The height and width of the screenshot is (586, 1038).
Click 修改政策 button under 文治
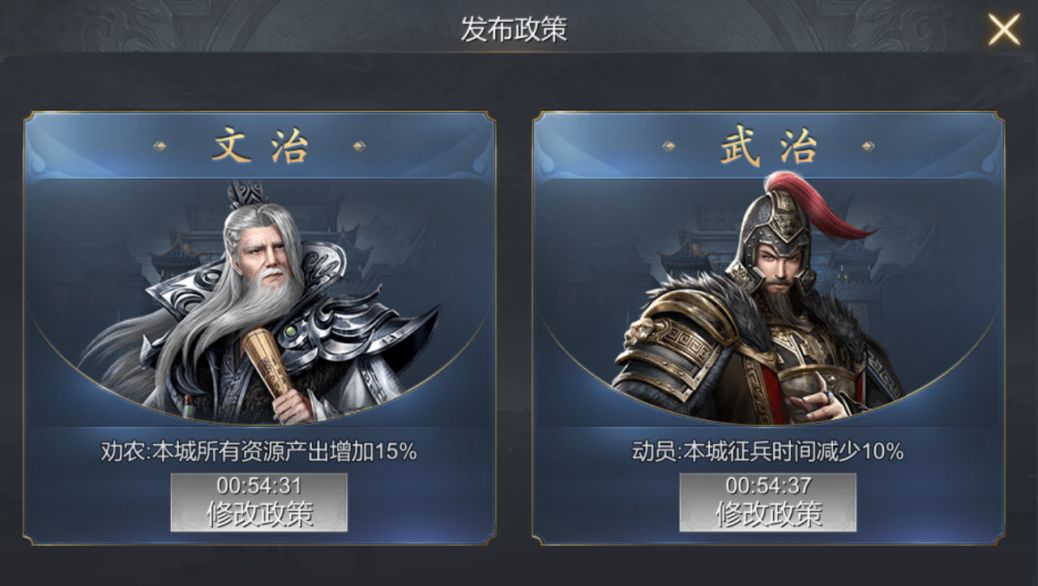pos(259,503)
